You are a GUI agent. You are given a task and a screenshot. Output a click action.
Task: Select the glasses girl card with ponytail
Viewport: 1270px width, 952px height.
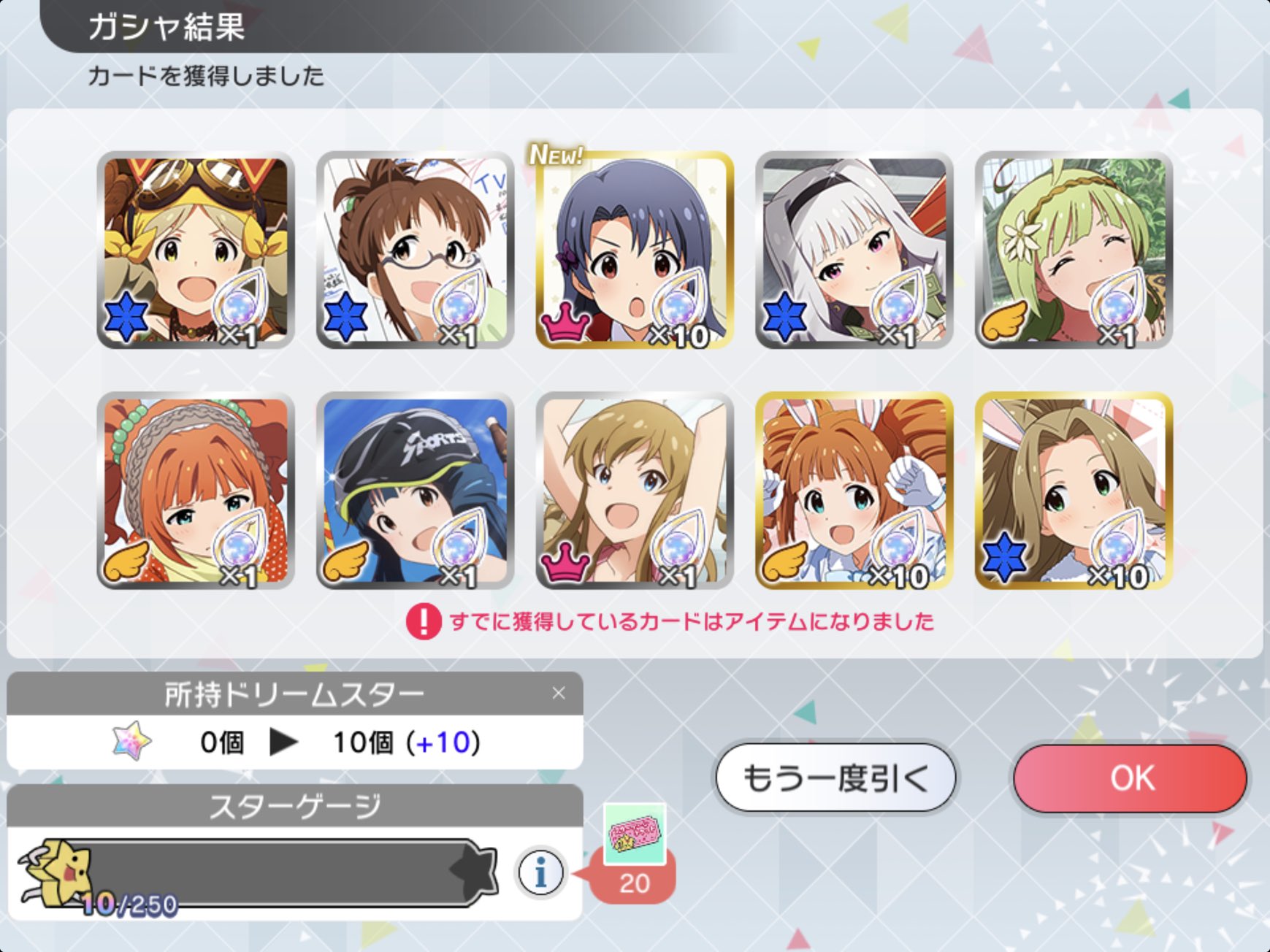(x=415, y=250)
